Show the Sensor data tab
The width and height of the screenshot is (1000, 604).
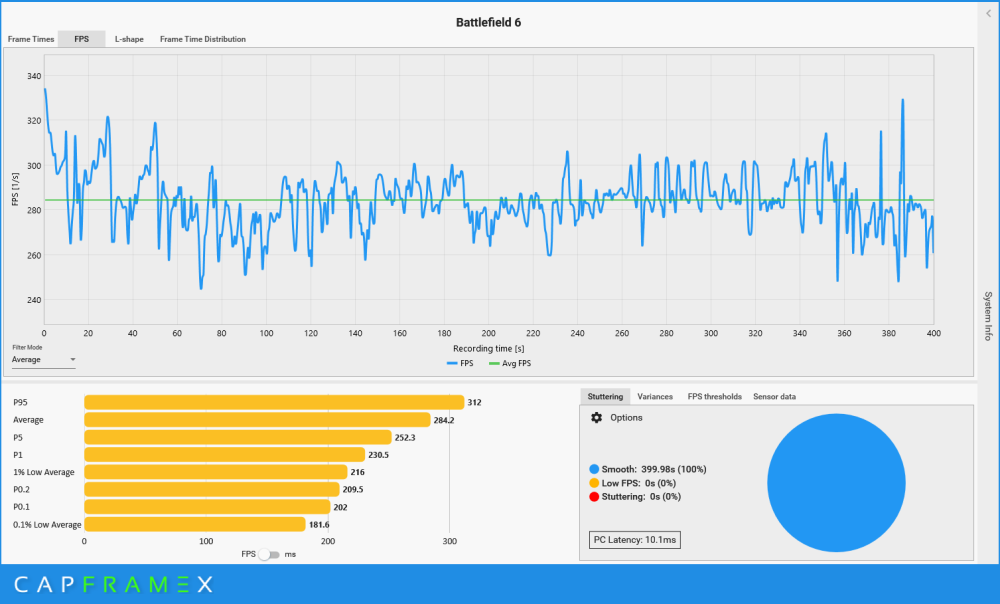774,397
